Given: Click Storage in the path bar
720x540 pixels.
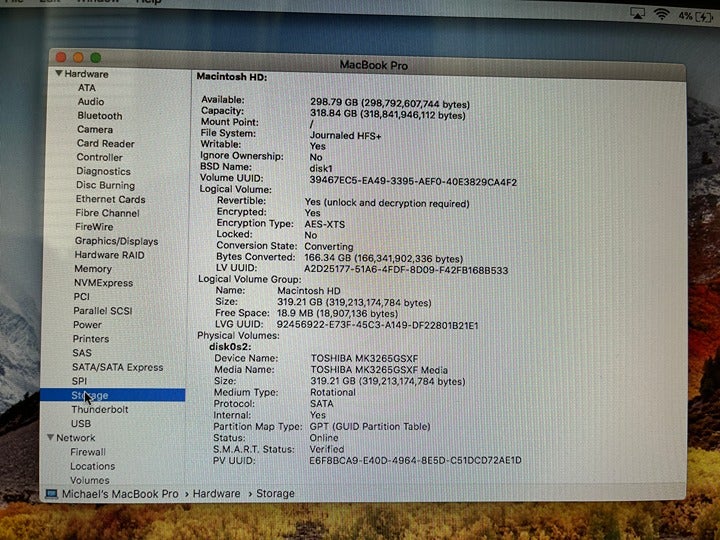Looking at the screenshot, I should [275, 494].
